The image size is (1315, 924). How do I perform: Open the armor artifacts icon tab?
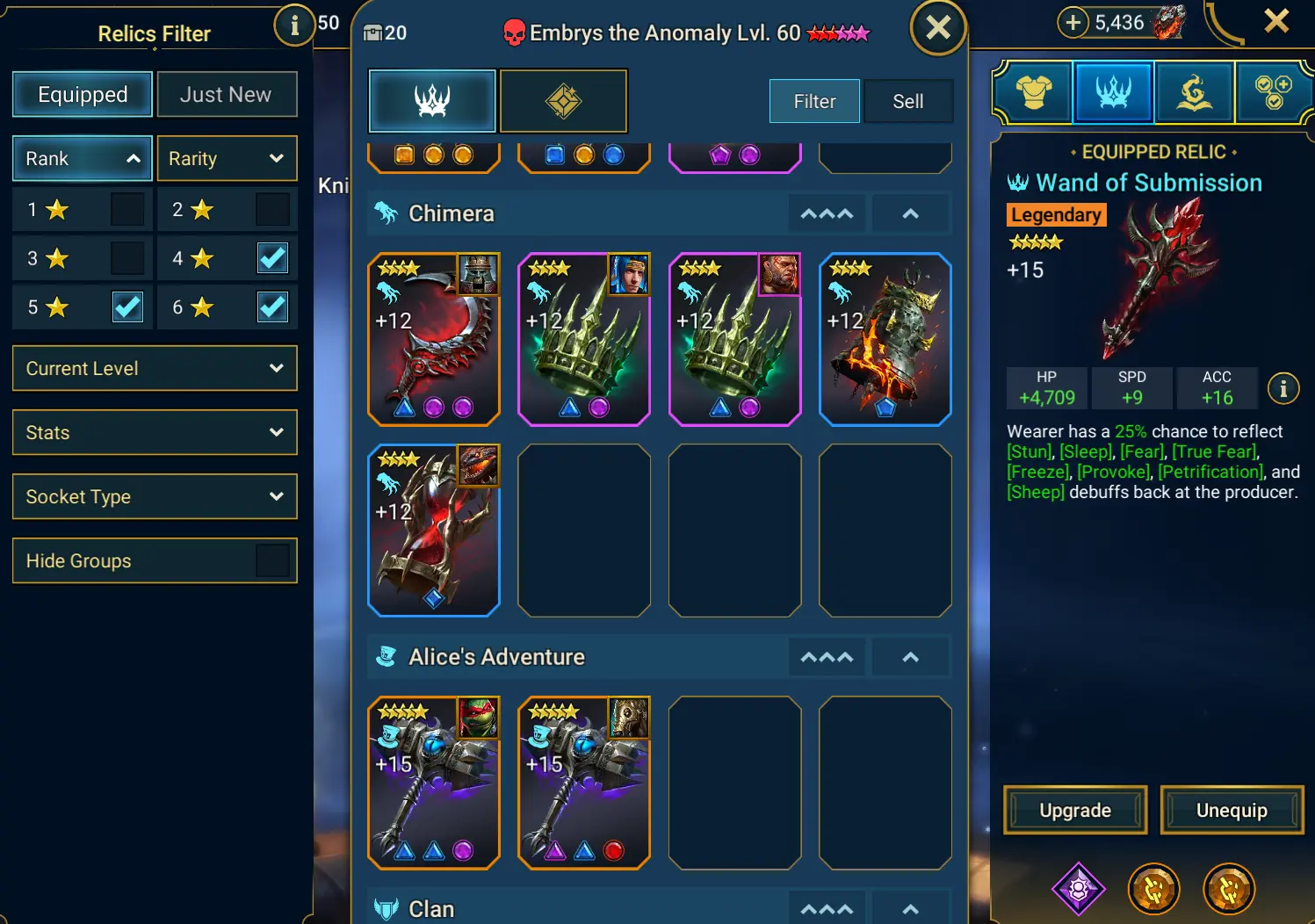pyautogui.click(x=1034, y=91)
